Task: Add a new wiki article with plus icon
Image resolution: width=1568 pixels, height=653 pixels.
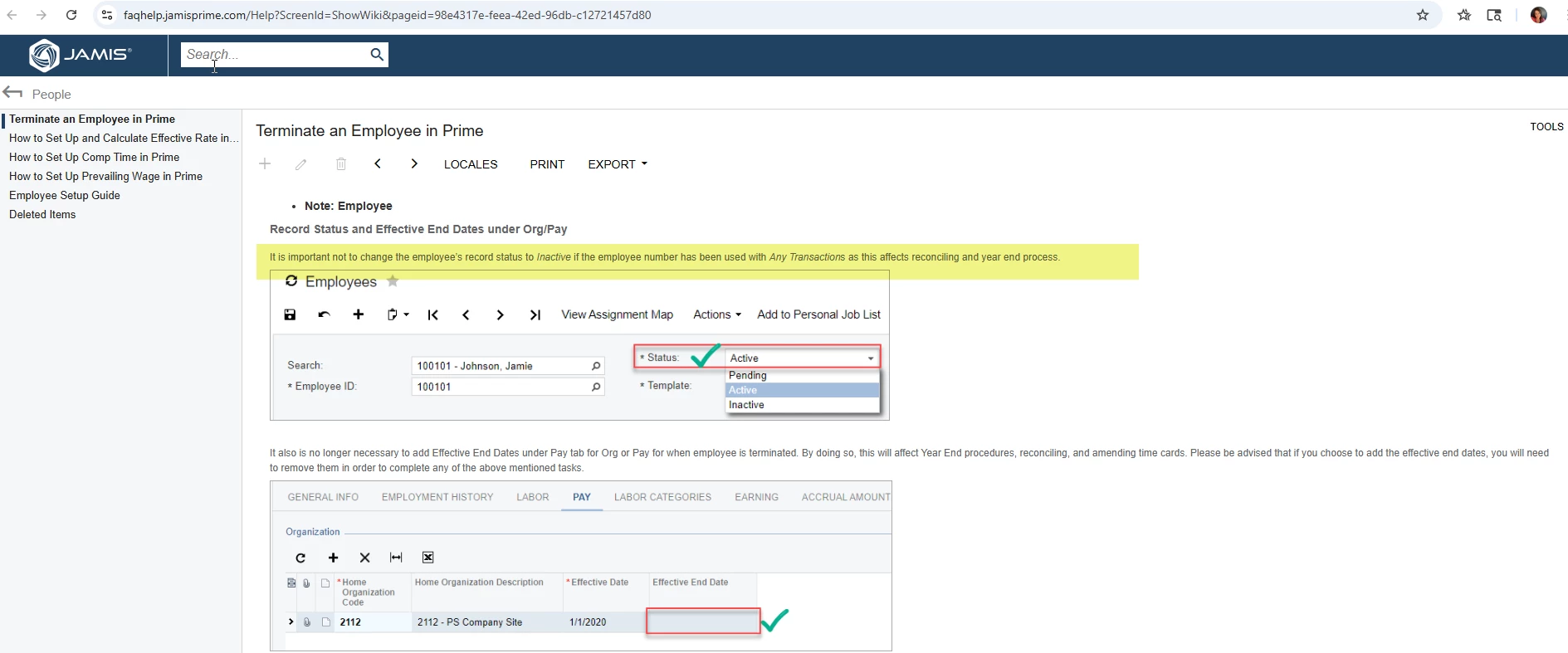Action: click(x=265, y=164)
